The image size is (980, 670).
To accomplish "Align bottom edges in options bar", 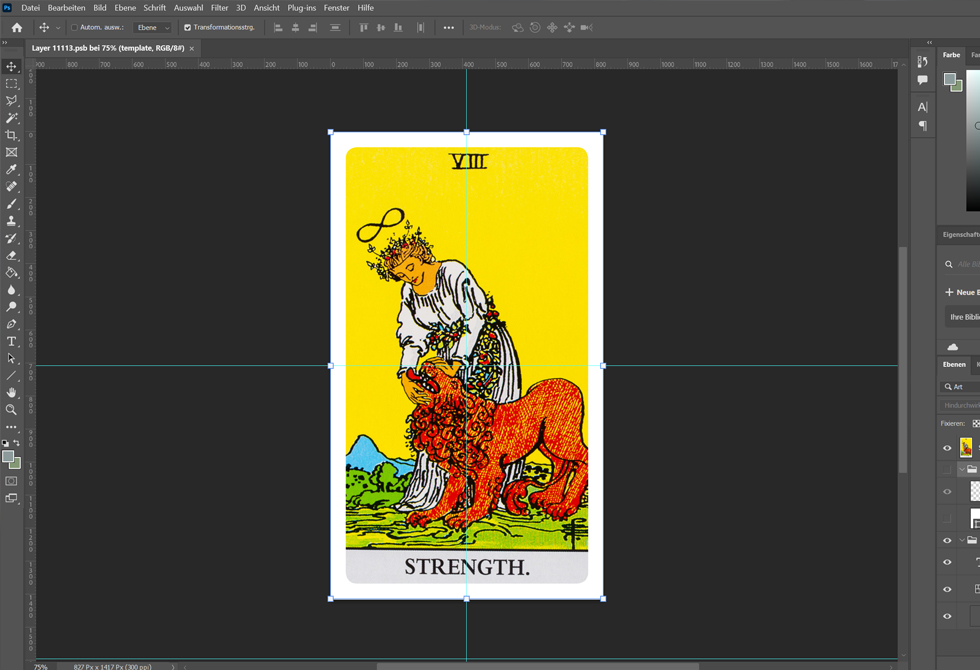I will (x=398, y=28).
